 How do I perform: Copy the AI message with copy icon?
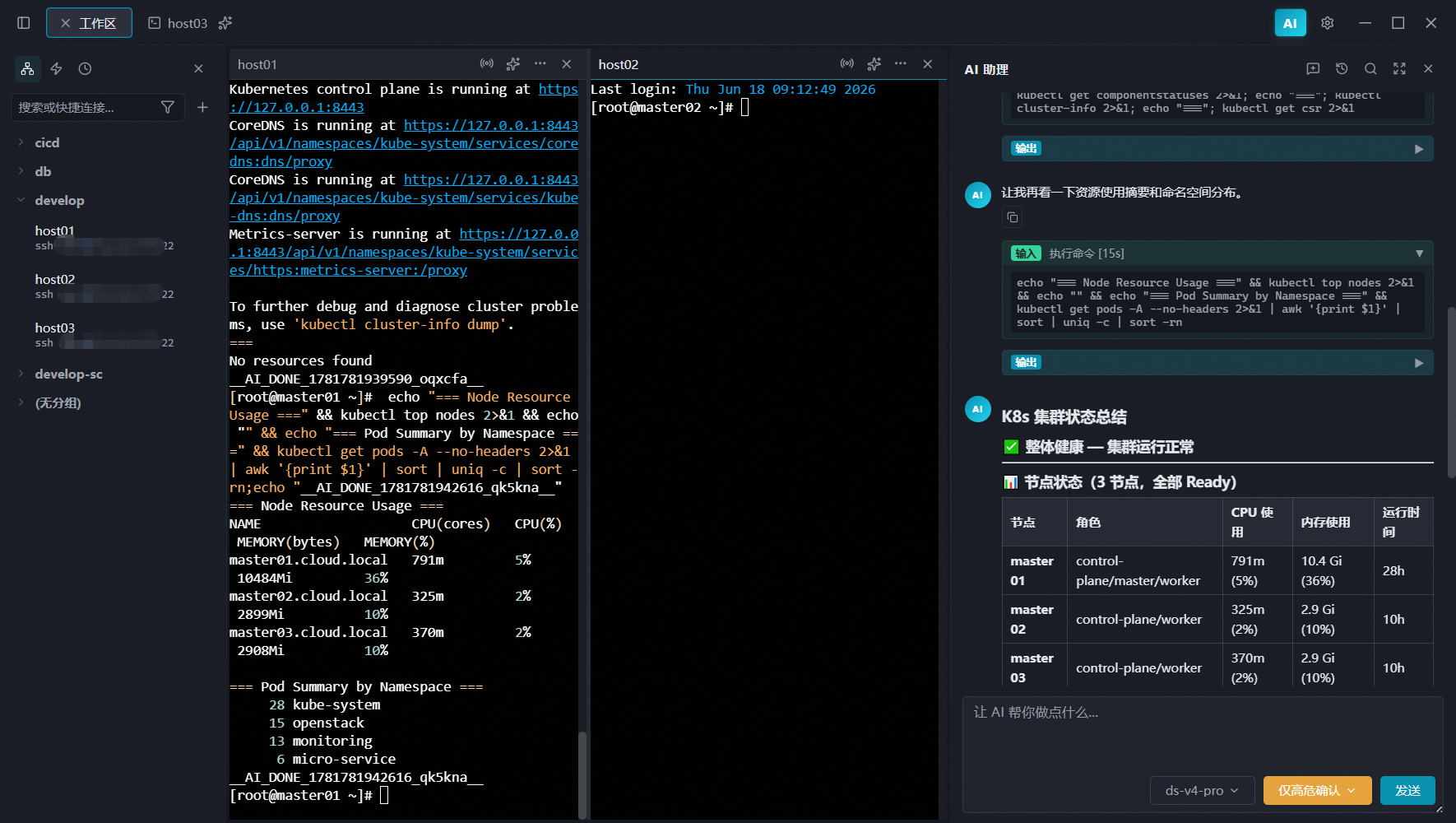coord(1013,217)
